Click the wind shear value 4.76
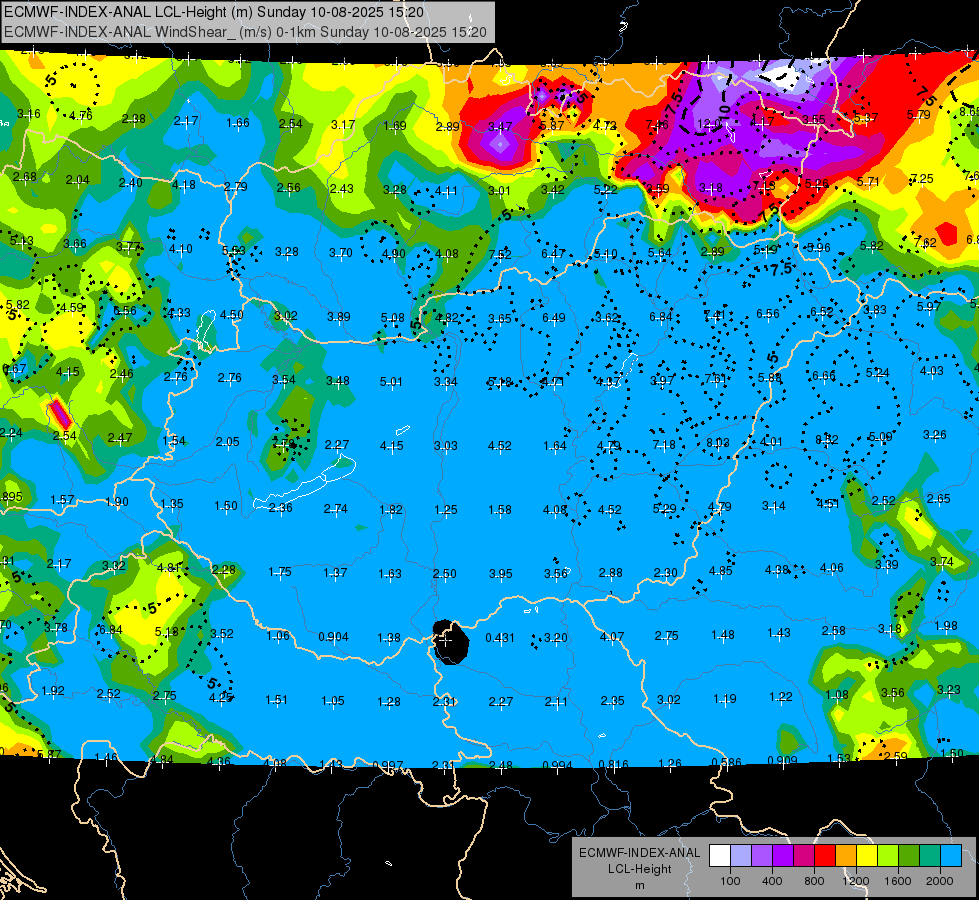 tap(81, 116)
